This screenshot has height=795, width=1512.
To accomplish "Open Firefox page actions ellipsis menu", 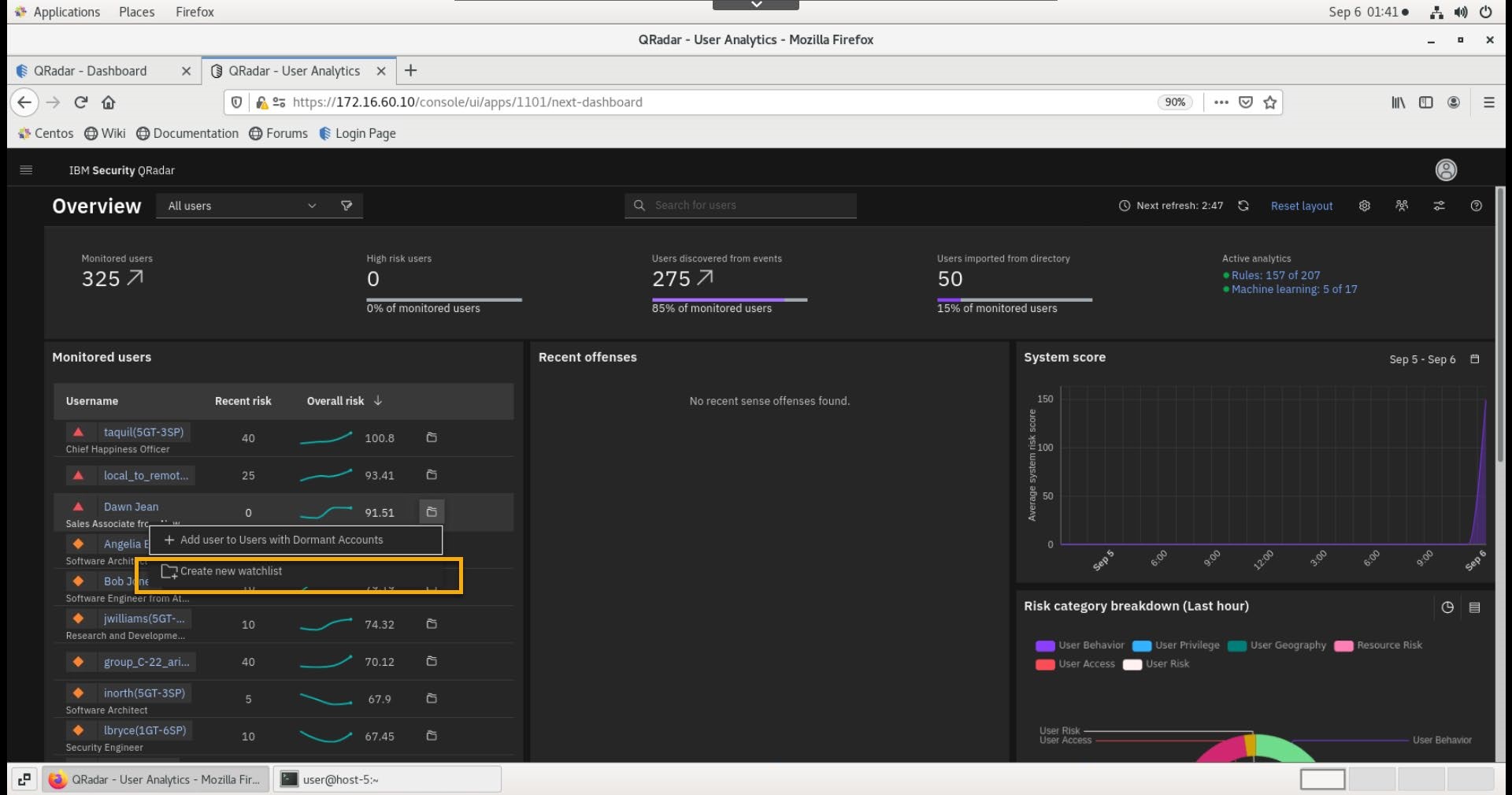I will [x=1221, y=102].
